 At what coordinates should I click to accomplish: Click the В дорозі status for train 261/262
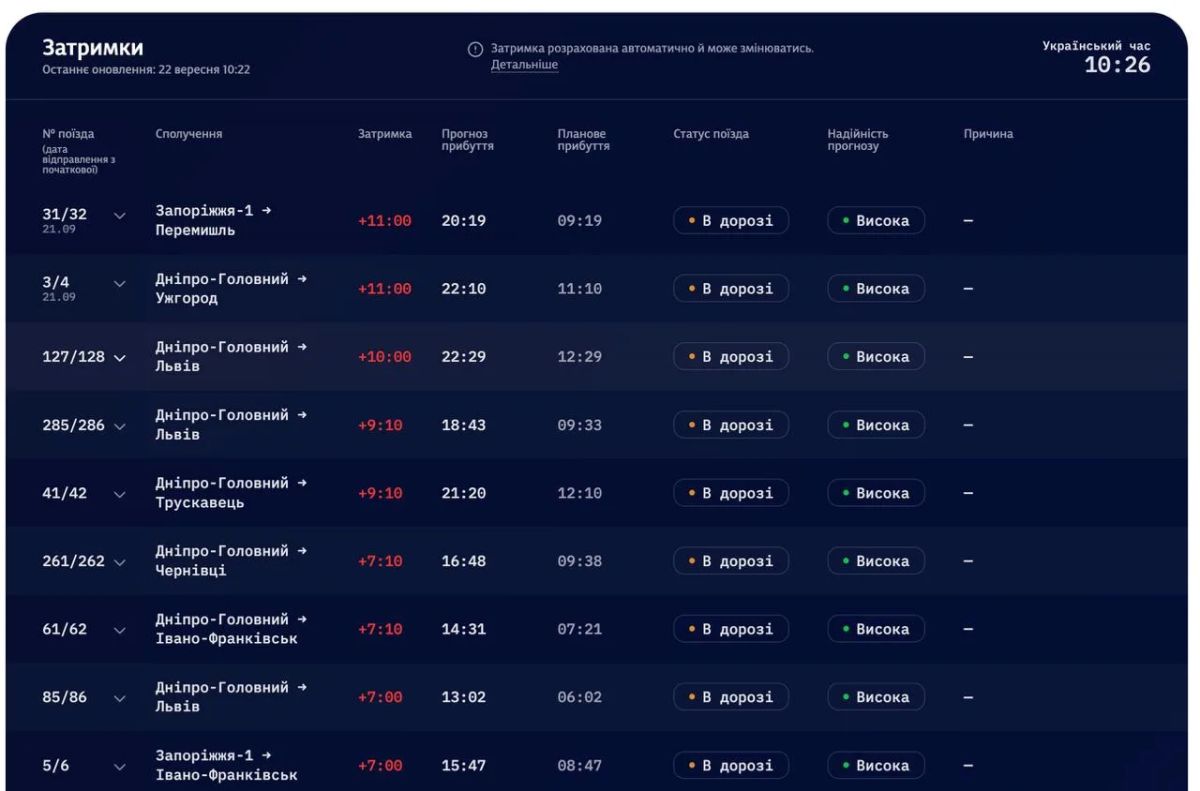[x=731, y=561]
